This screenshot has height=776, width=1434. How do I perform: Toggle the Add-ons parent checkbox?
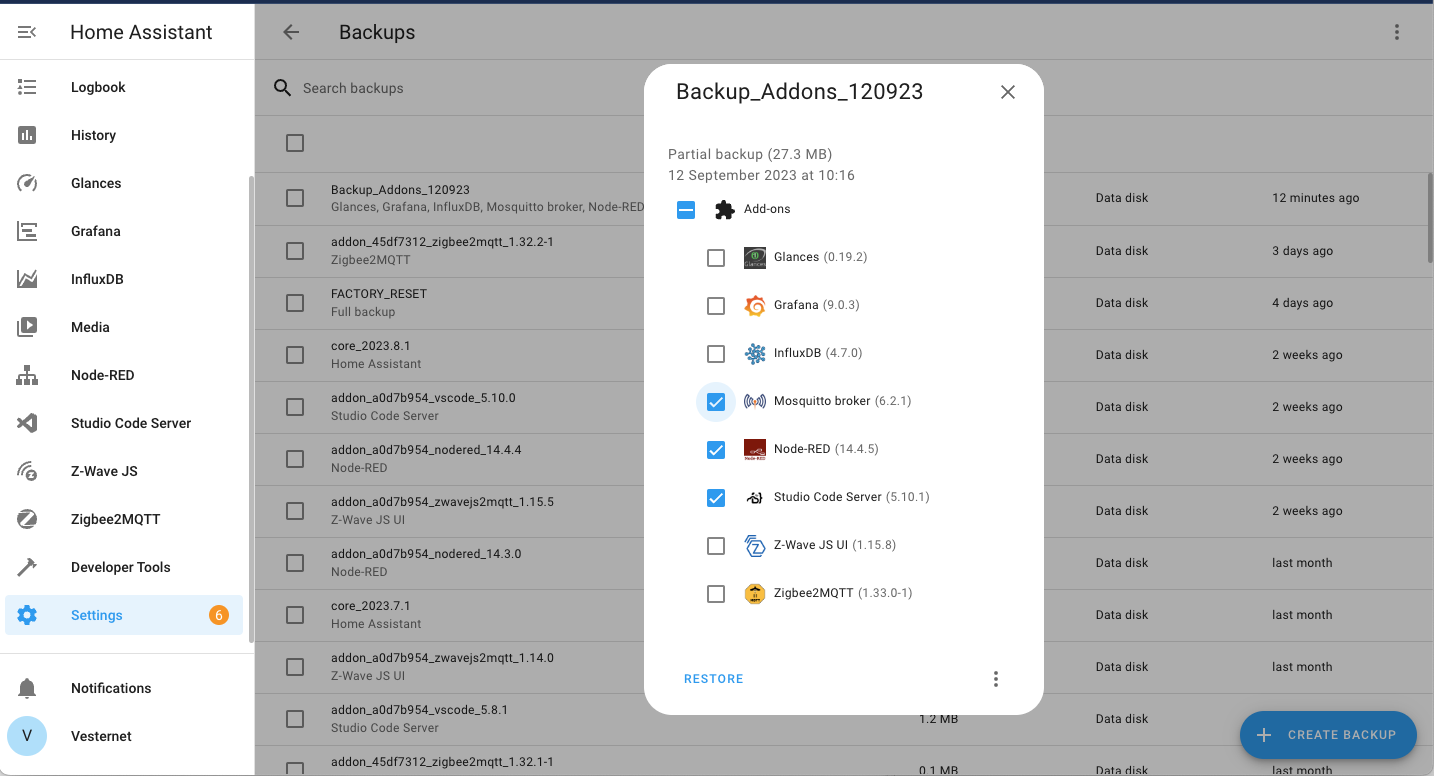686,210
